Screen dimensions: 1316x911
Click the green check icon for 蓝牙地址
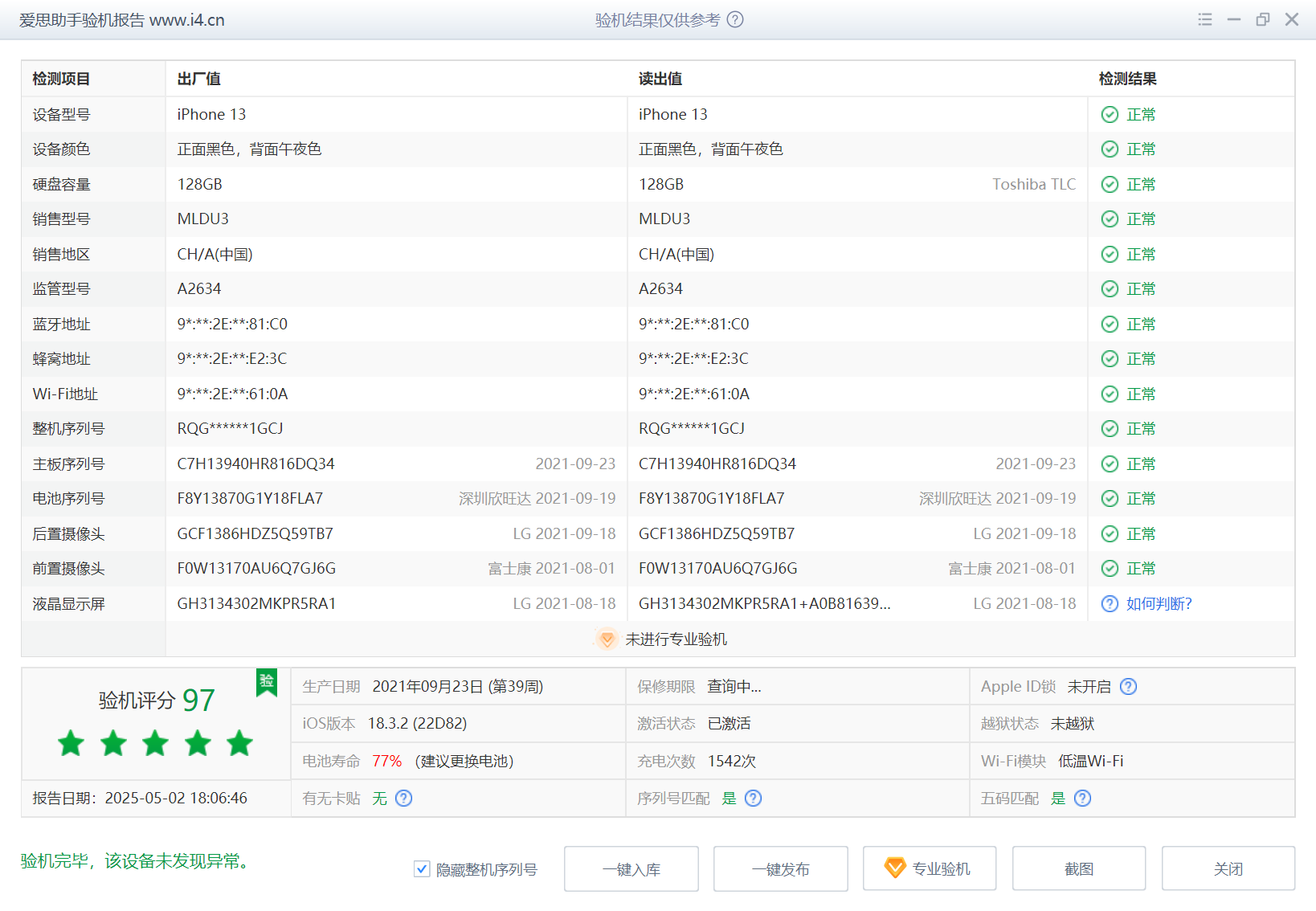(1110, 324)
